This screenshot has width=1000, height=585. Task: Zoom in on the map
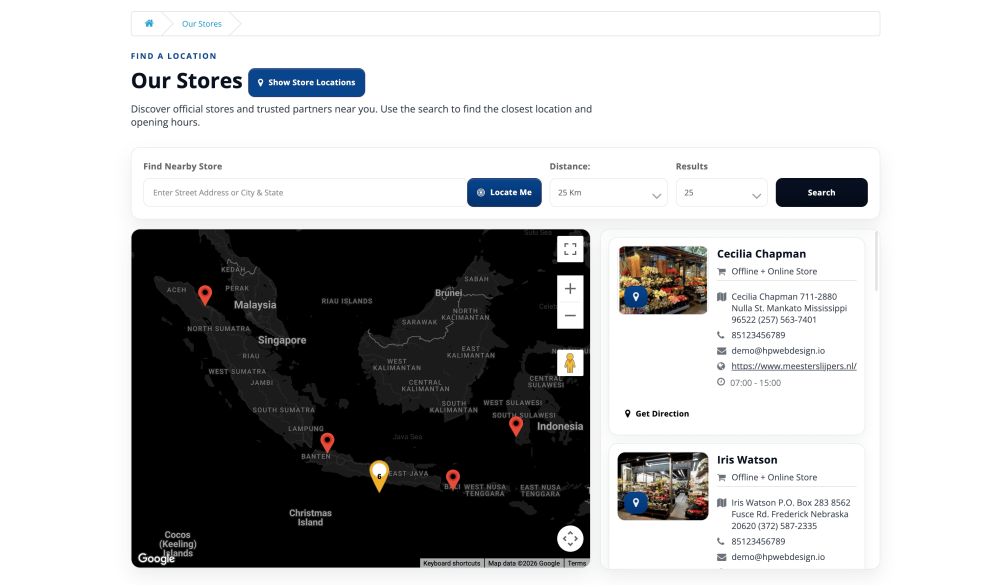(570, 289)
